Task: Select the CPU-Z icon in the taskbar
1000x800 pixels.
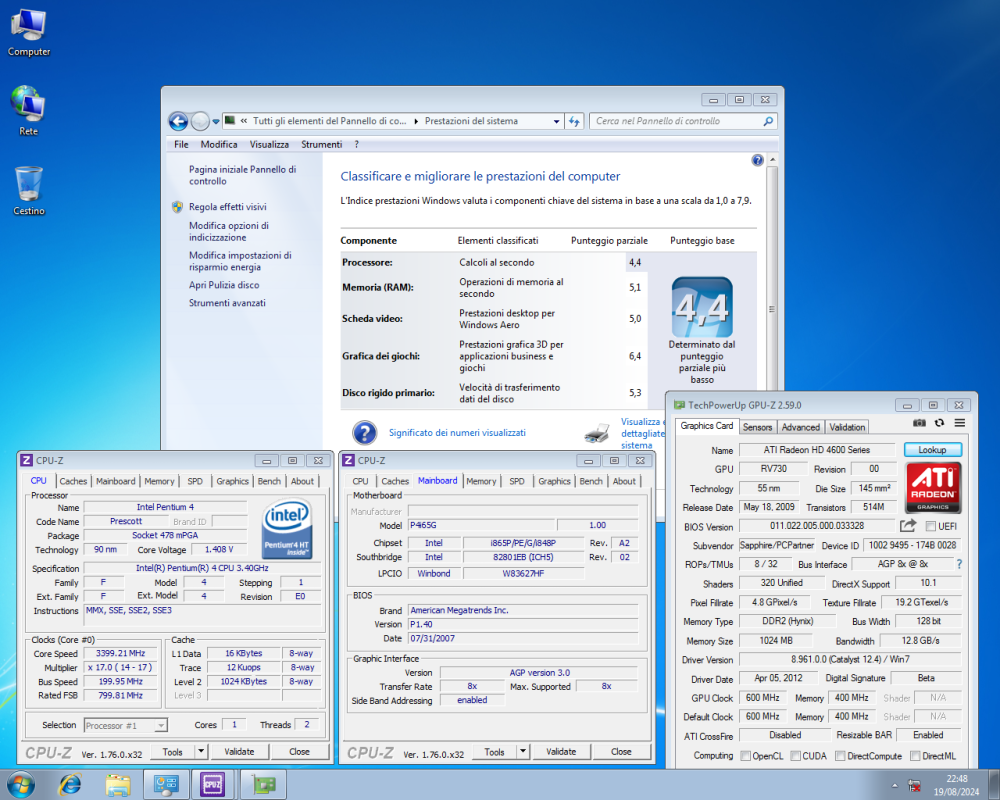Action: coord(212,784)
